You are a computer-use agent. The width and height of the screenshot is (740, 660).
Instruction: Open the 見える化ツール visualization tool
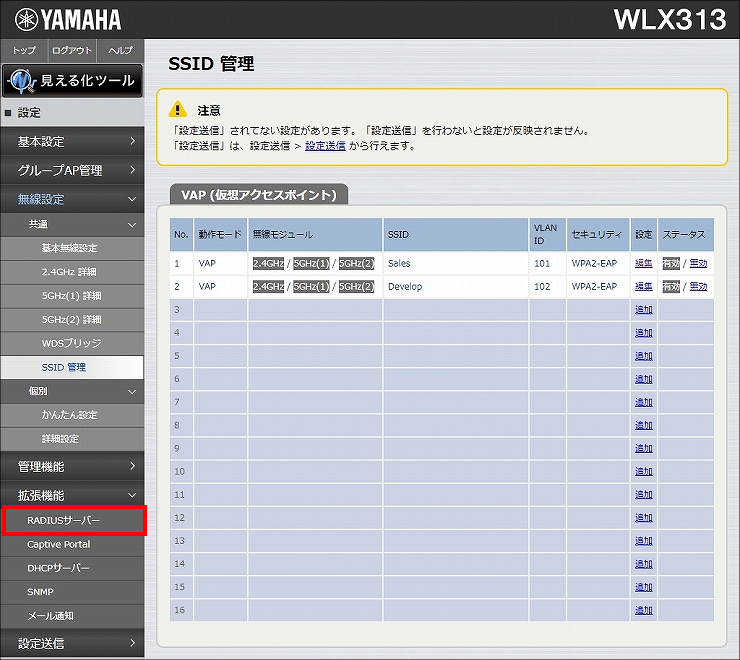[x=72, y=81]
